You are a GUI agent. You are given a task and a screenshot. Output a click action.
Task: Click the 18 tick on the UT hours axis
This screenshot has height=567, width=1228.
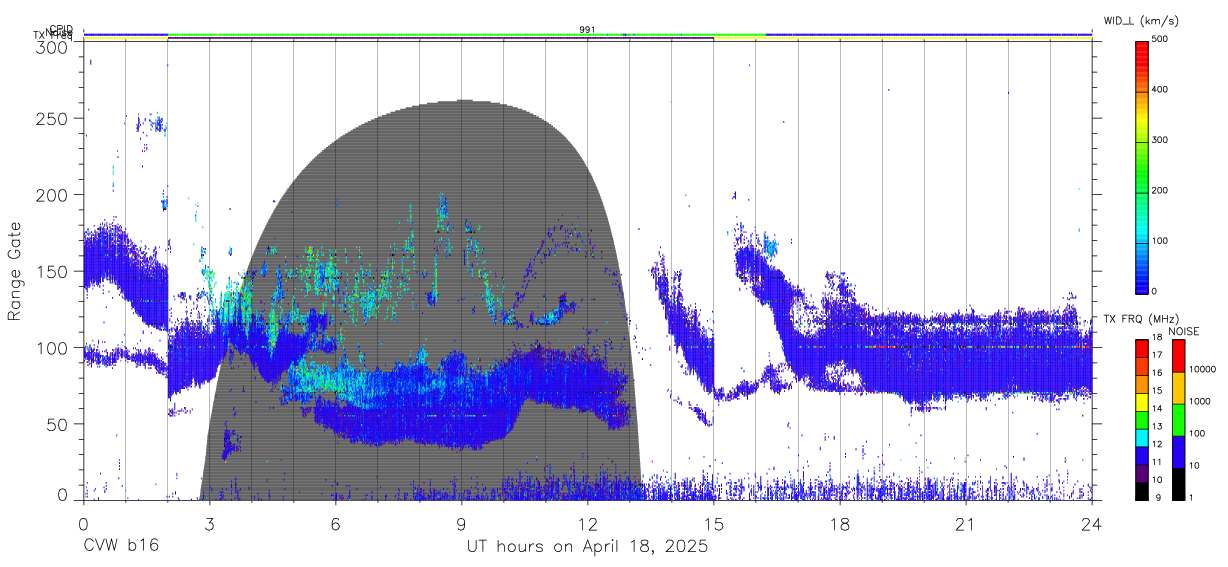point(840,524)
